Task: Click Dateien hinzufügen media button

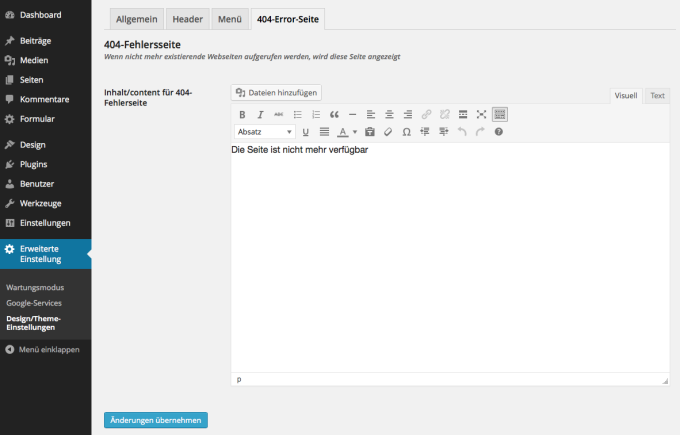Action: 276,93
